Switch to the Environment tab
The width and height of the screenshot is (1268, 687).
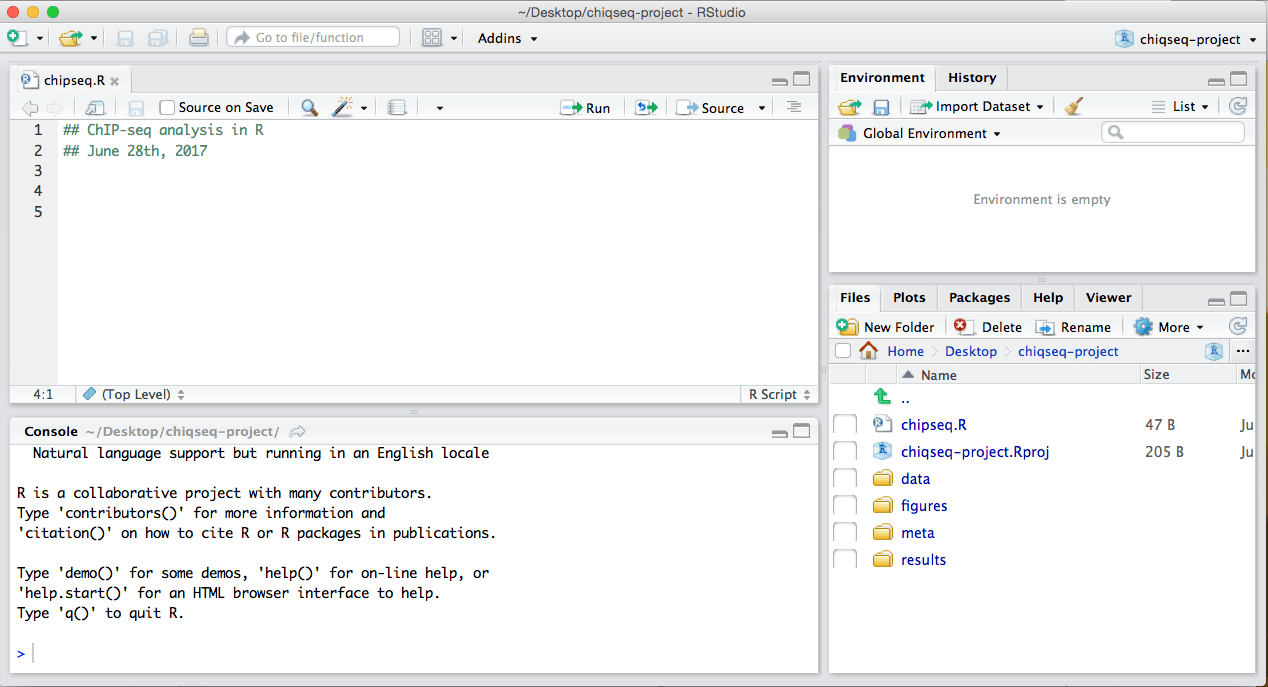pos(882,78)
